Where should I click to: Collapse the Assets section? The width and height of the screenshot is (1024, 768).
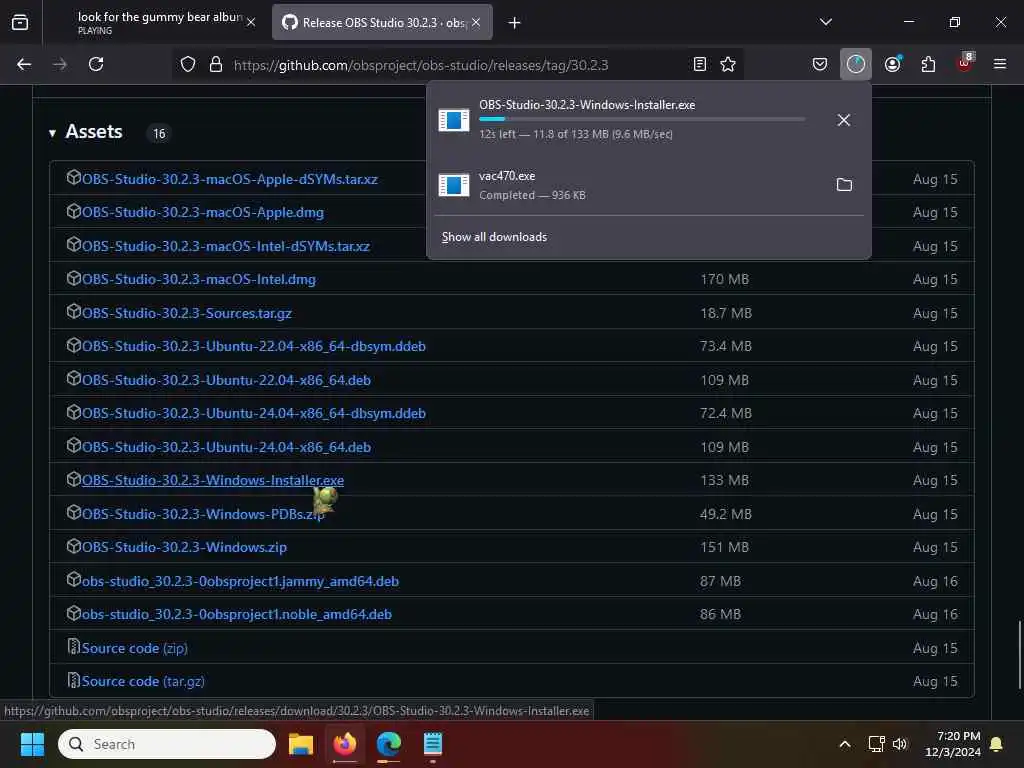click(52, 133)
